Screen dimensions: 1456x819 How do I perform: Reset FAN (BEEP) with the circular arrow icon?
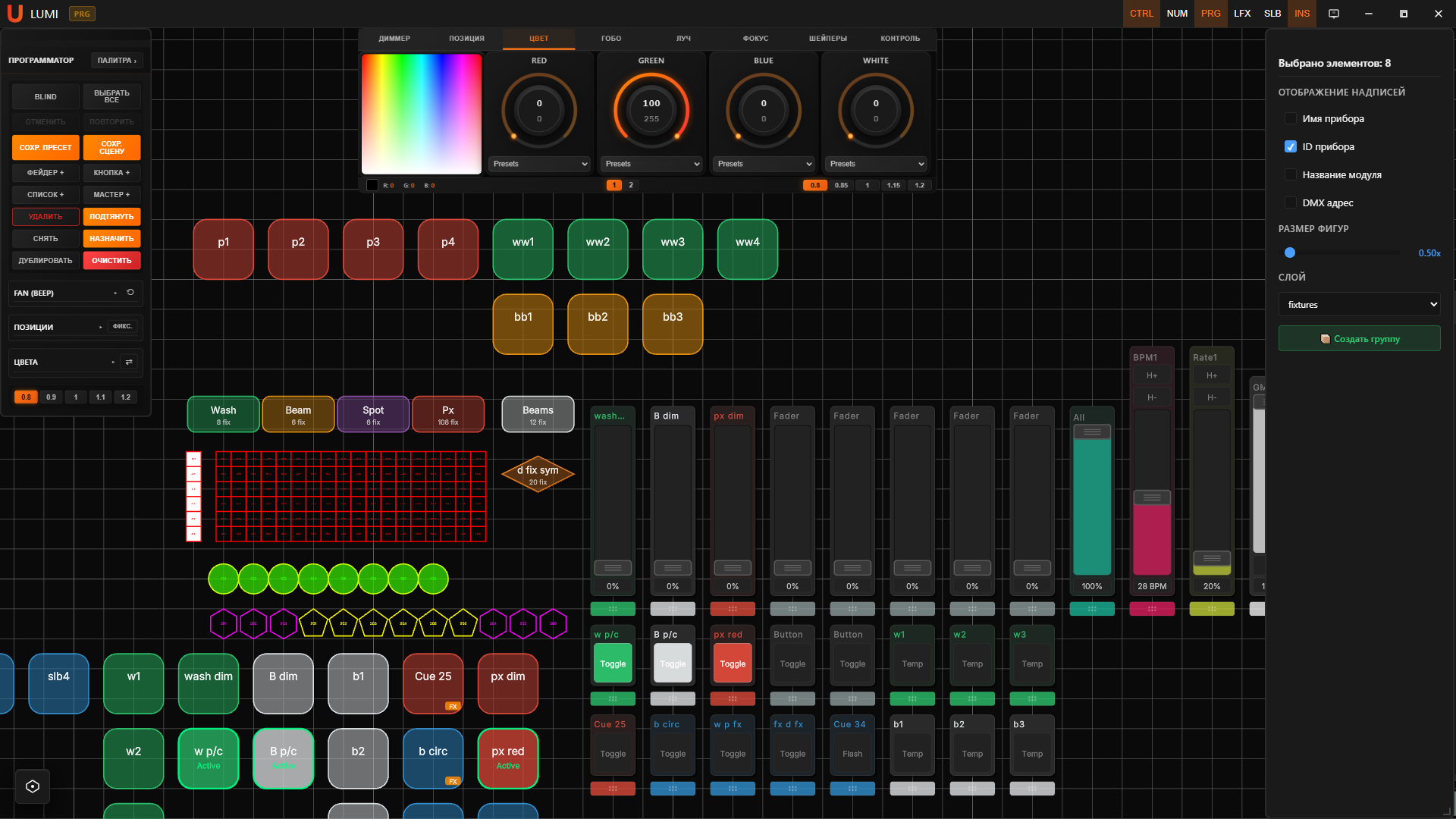click(x=130, y=293)
